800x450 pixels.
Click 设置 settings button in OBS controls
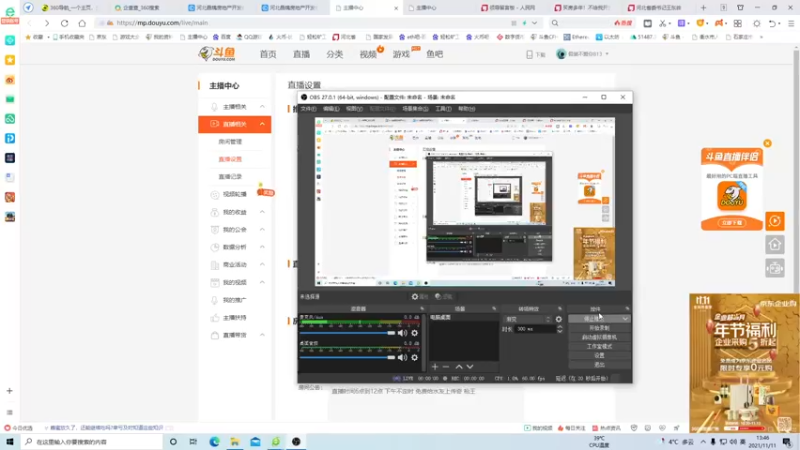(599, 355)
